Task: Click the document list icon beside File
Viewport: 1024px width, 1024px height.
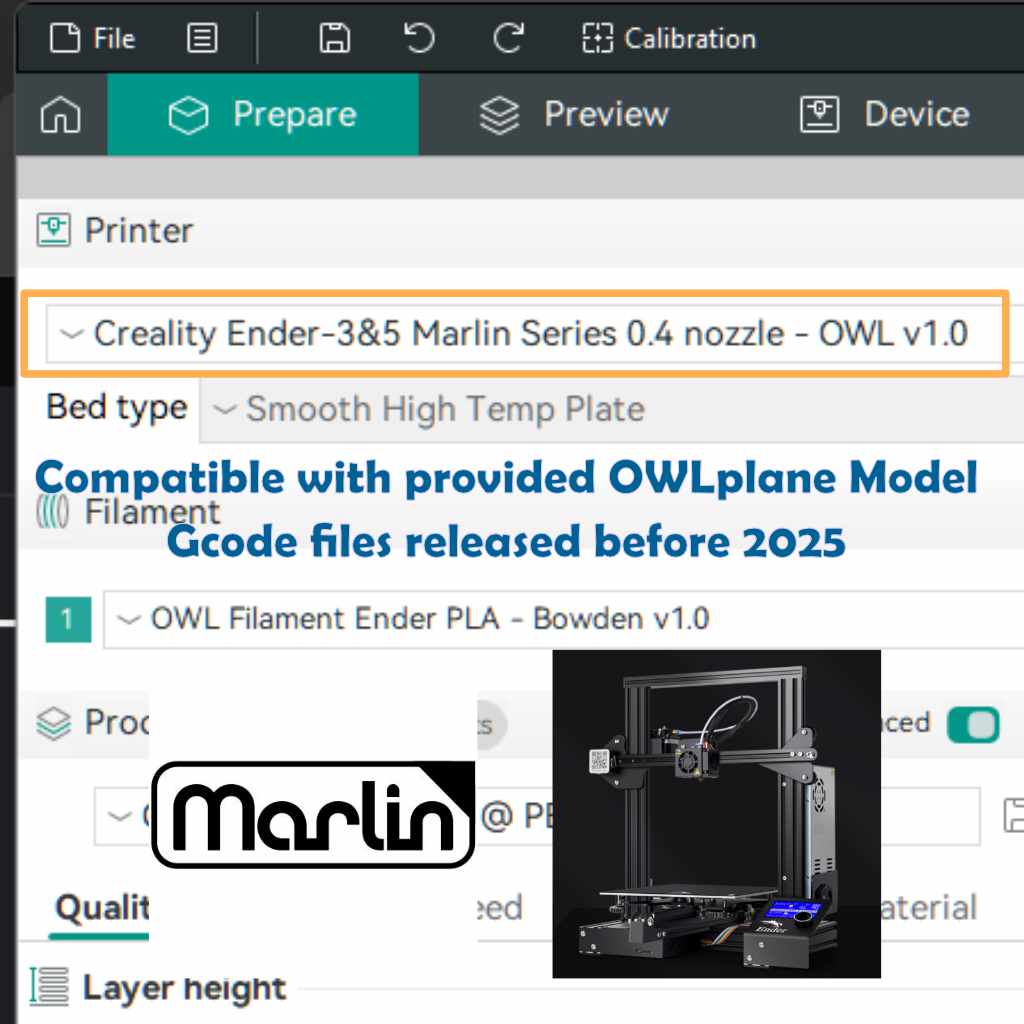Action: click(202, 39)
